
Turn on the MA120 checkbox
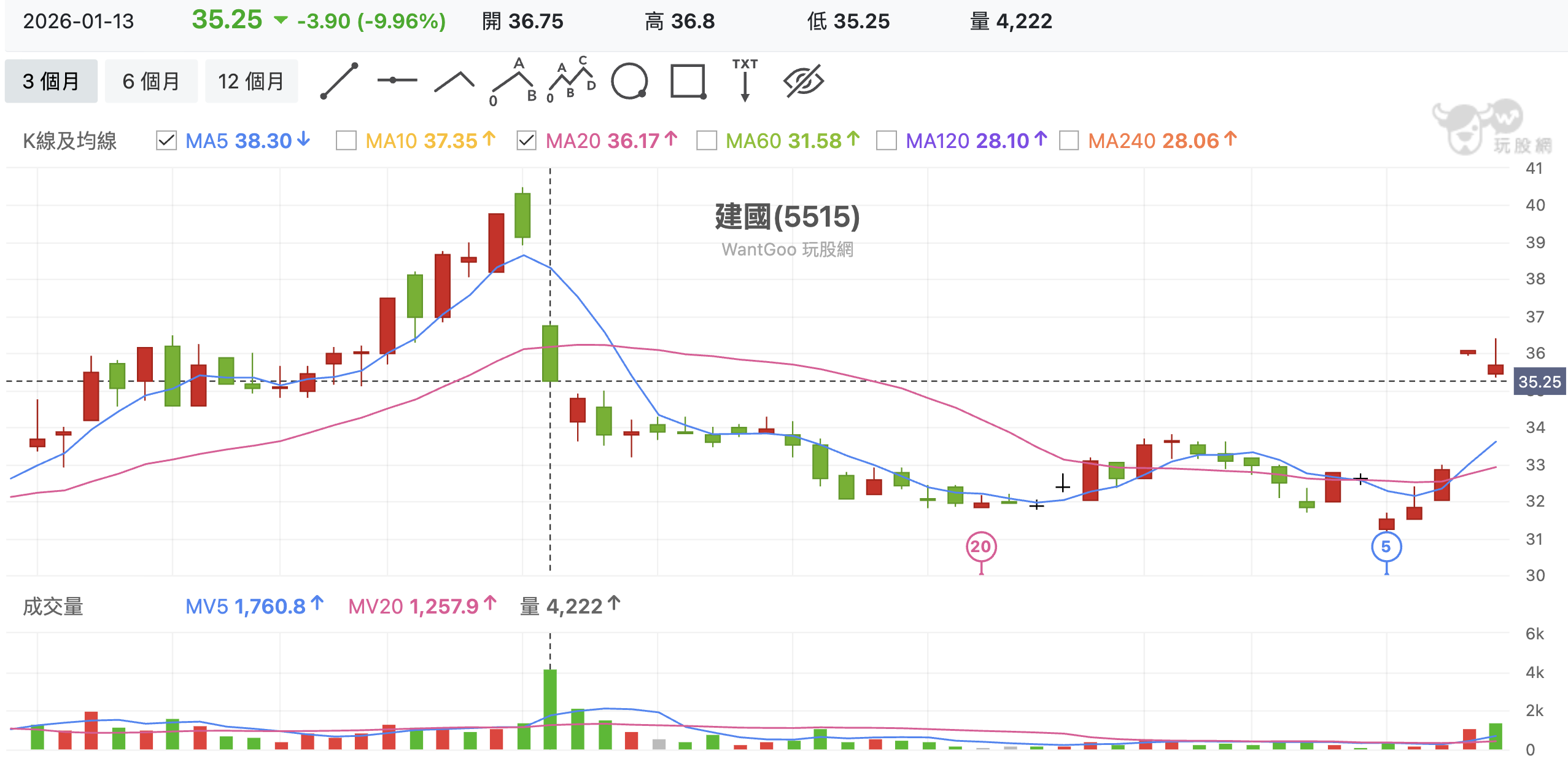887,141
